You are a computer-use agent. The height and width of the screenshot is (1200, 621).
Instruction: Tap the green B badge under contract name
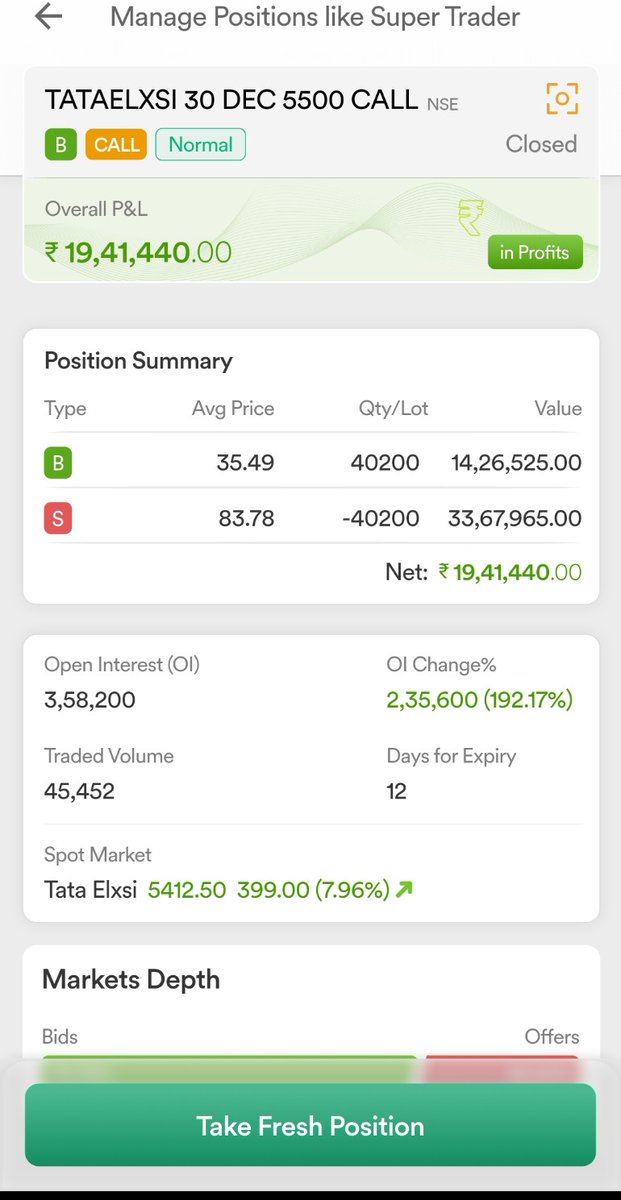(60, 145)
